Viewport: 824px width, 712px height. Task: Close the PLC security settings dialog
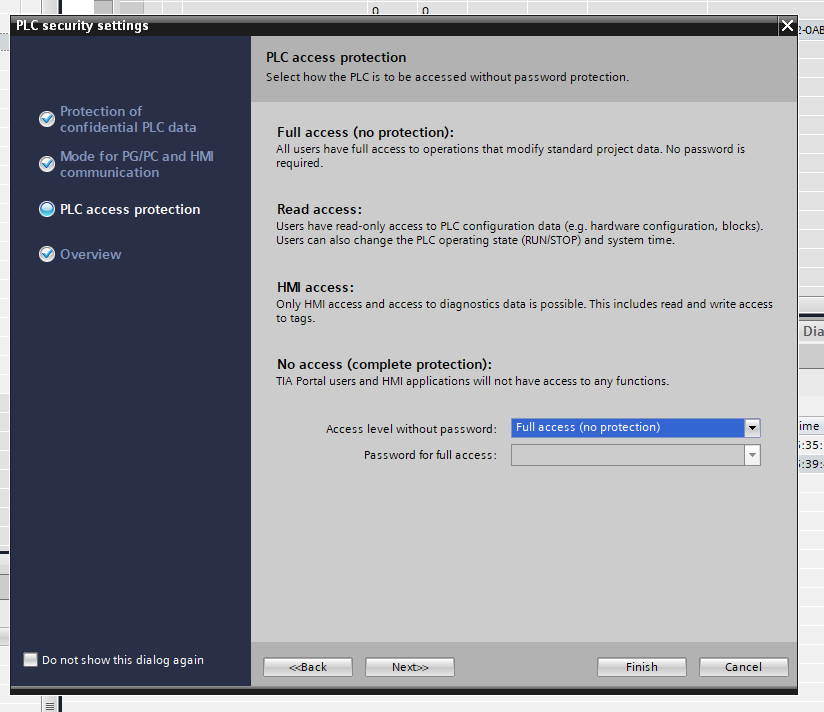[787, 26]
